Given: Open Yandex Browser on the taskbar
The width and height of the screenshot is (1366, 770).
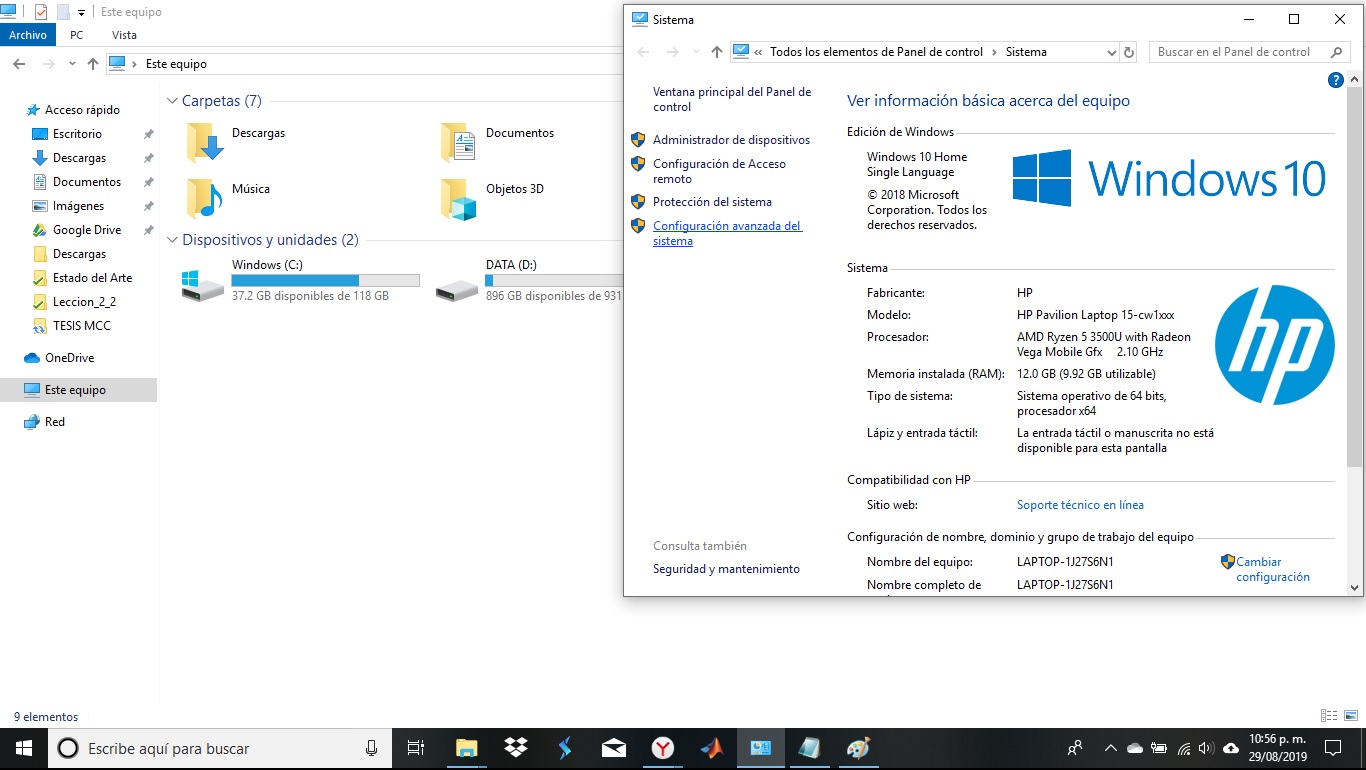Looking at the screenshot, I should [x=662, y=747].
